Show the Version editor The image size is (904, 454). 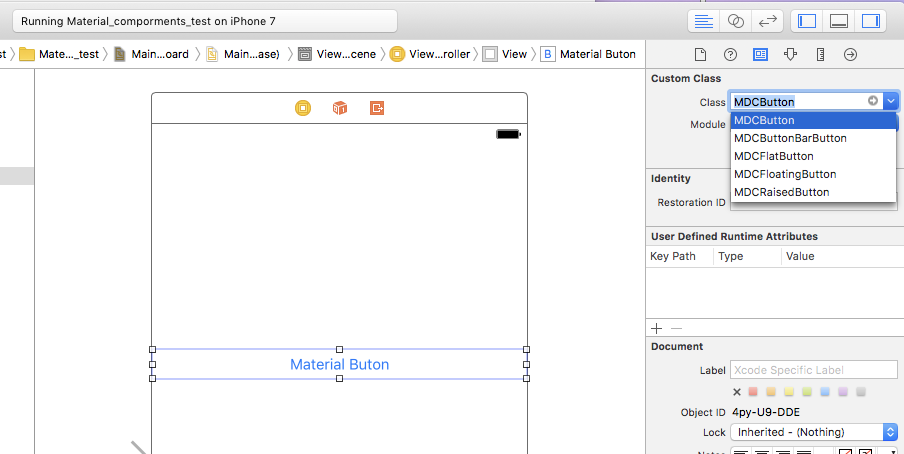(767, 21)
